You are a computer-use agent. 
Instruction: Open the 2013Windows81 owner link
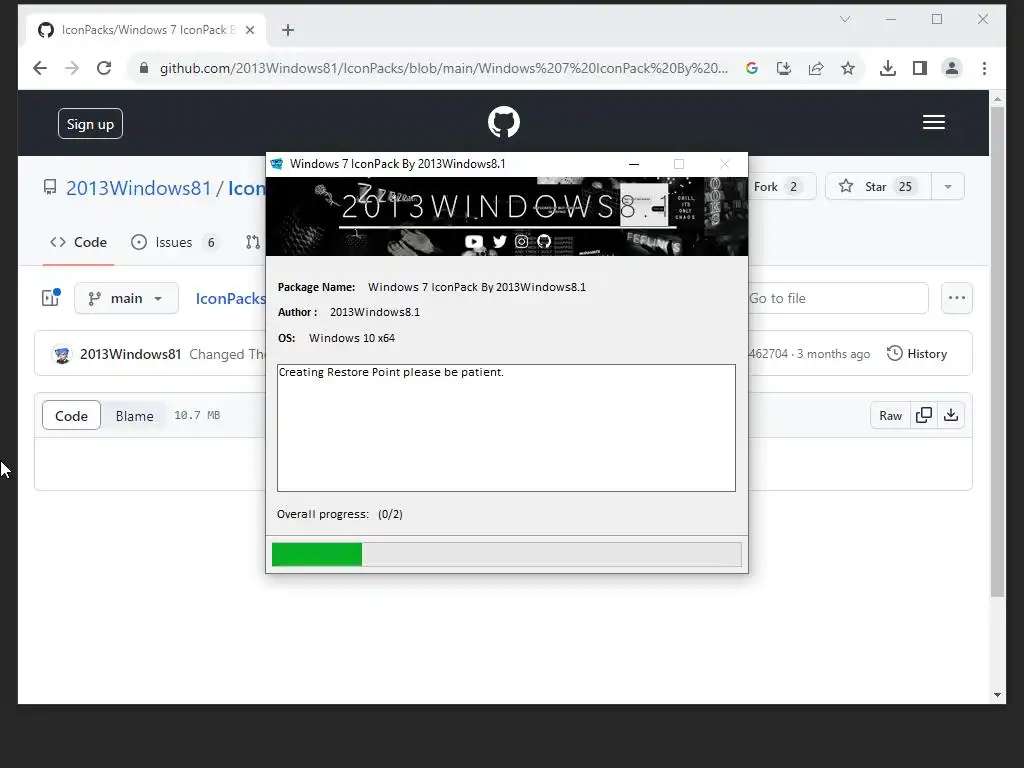(x=138, y=188)
